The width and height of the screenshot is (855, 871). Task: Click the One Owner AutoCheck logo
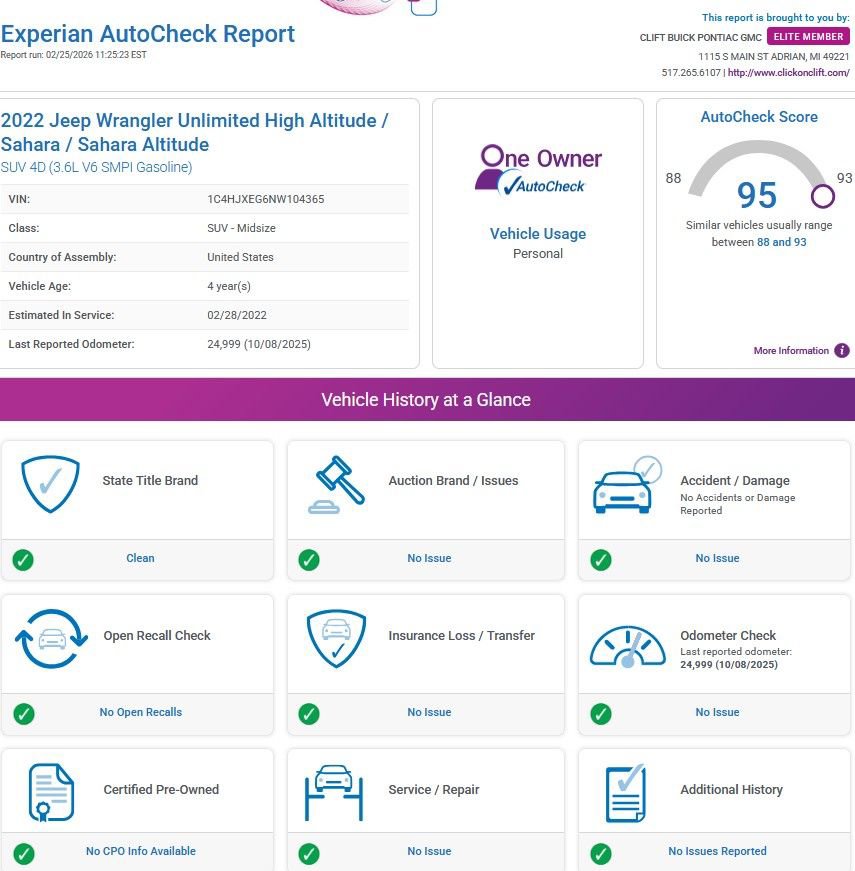[x=538, y=170]
